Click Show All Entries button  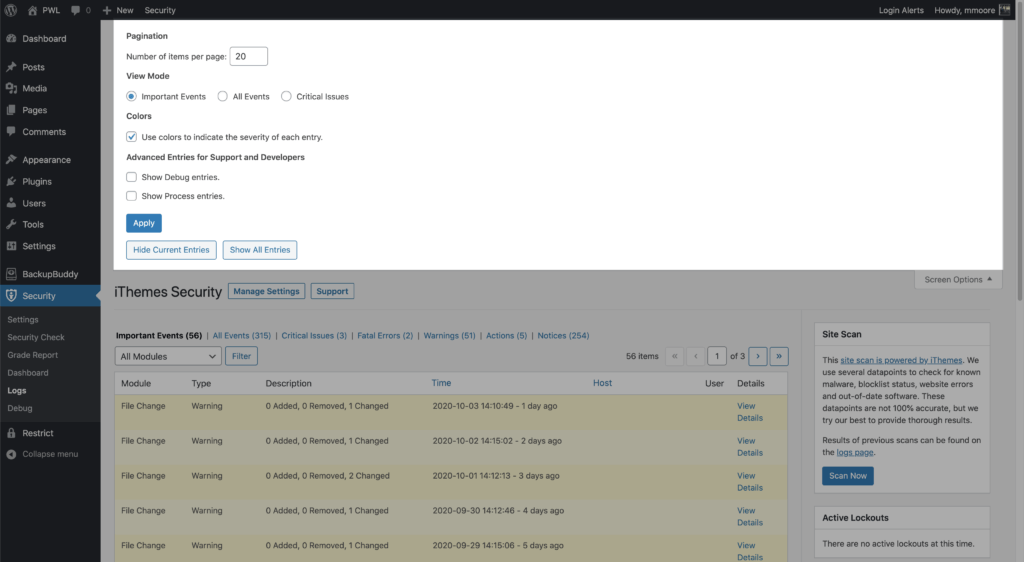[x=260, y=250]
